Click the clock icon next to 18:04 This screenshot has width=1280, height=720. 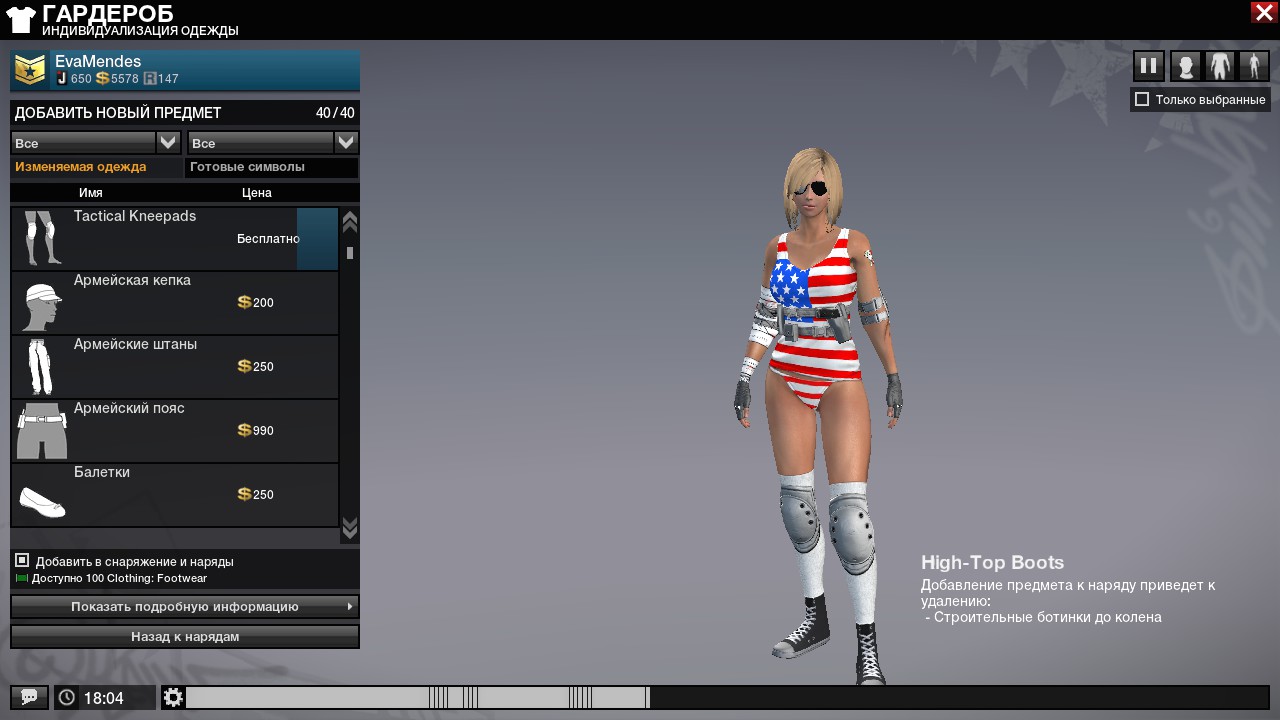[x=67, y=697]
